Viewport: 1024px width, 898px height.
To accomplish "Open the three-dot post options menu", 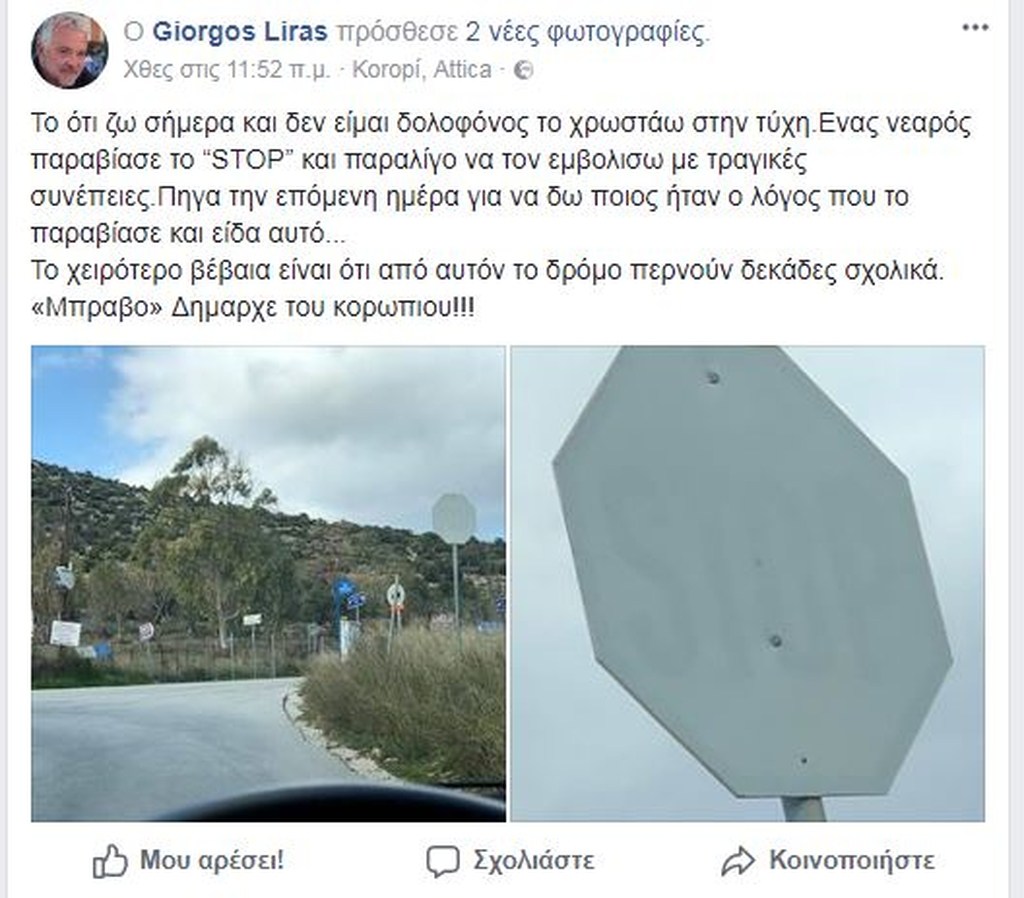I will click(x=976, y=27).
